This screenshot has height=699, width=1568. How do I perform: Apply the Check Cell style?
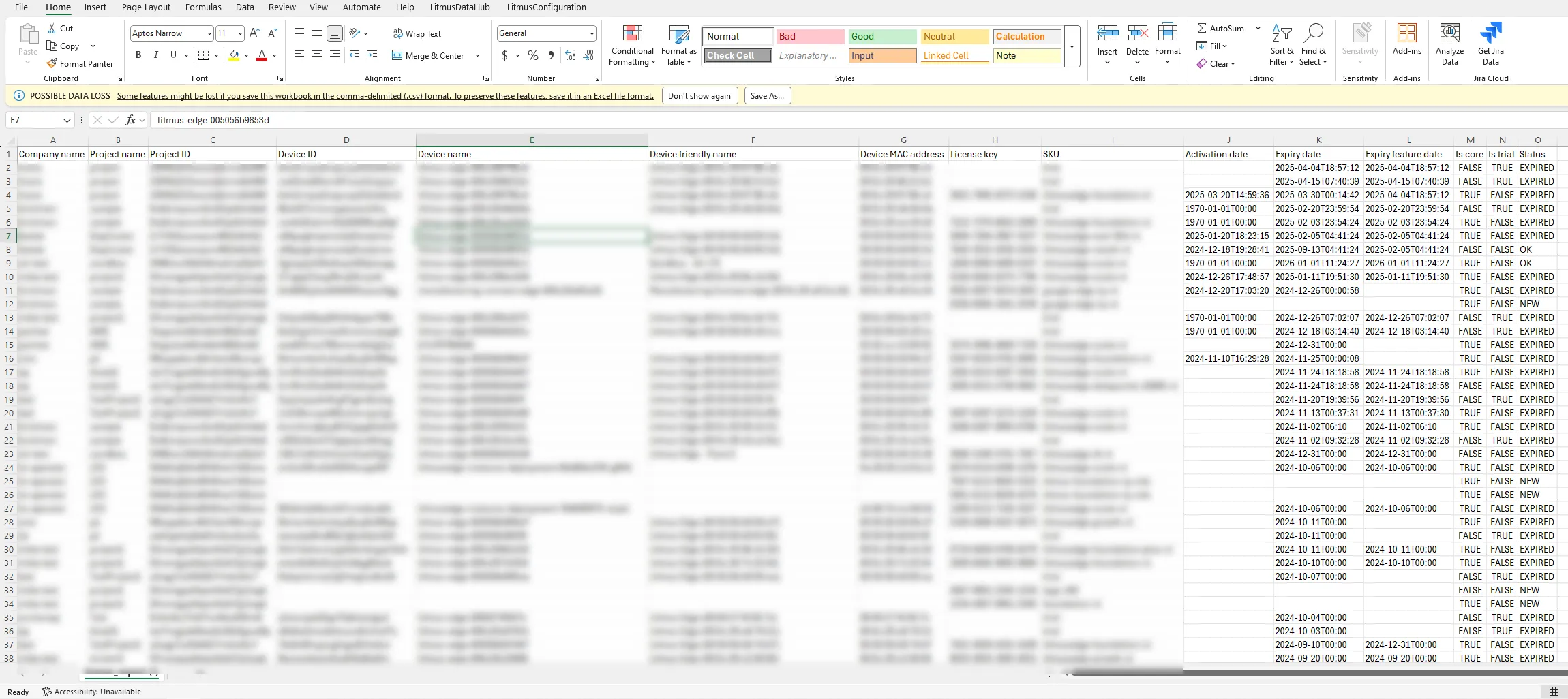pyautogui.click(x=738, y=56)
